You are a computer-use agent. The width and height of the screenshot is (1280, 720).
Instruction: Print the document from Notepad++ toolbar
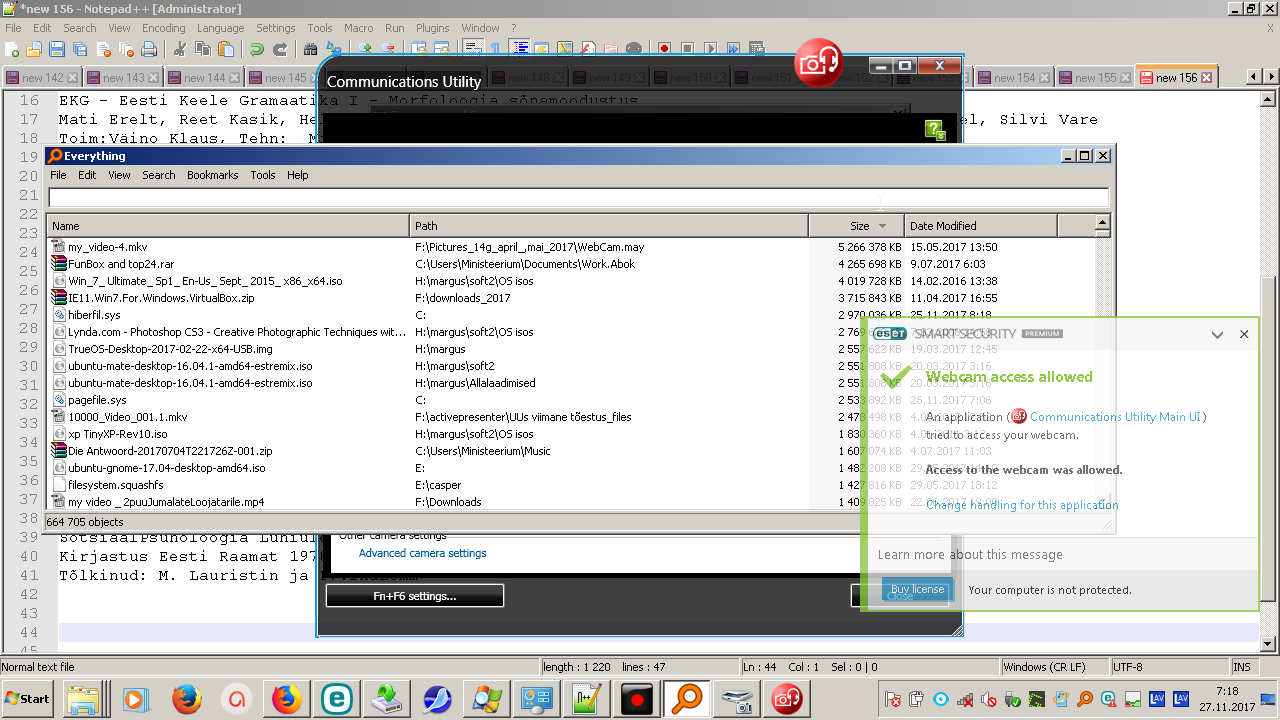click(149, 48)
